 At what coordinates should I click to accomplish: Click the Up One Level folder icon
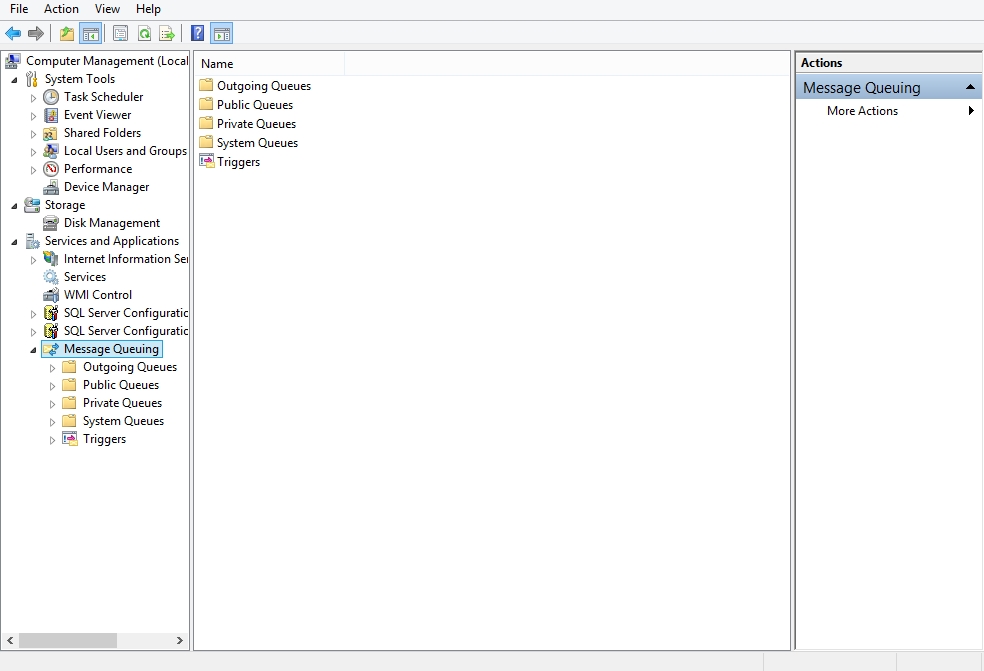tap(67, 34)
